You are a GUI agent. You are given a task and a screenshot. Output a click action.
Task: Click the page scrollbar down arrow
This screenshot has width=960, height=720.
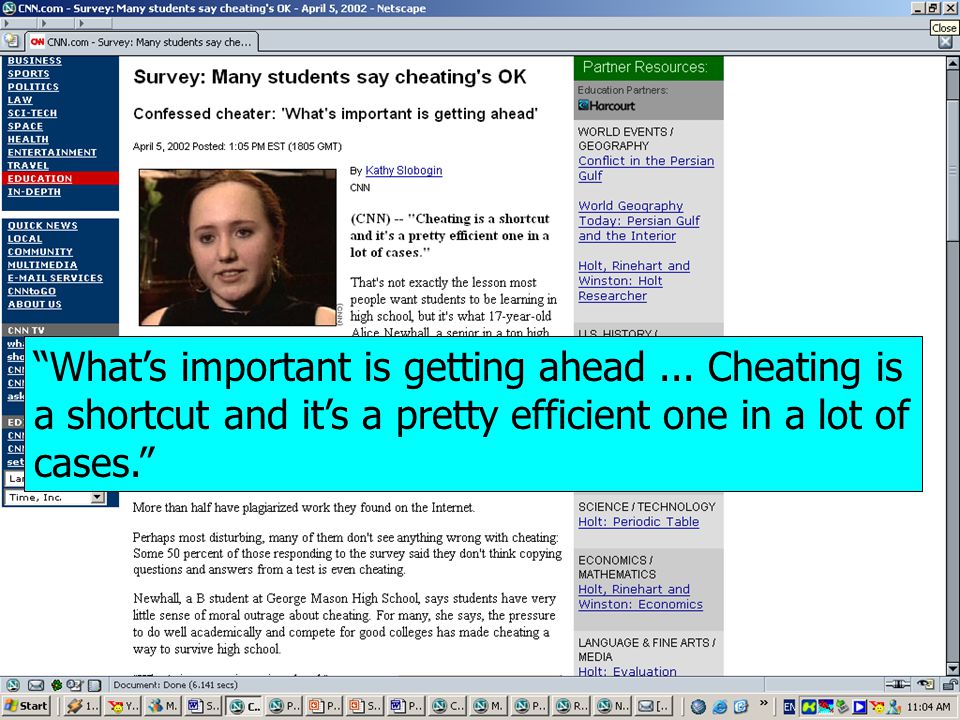click(953, 669)
